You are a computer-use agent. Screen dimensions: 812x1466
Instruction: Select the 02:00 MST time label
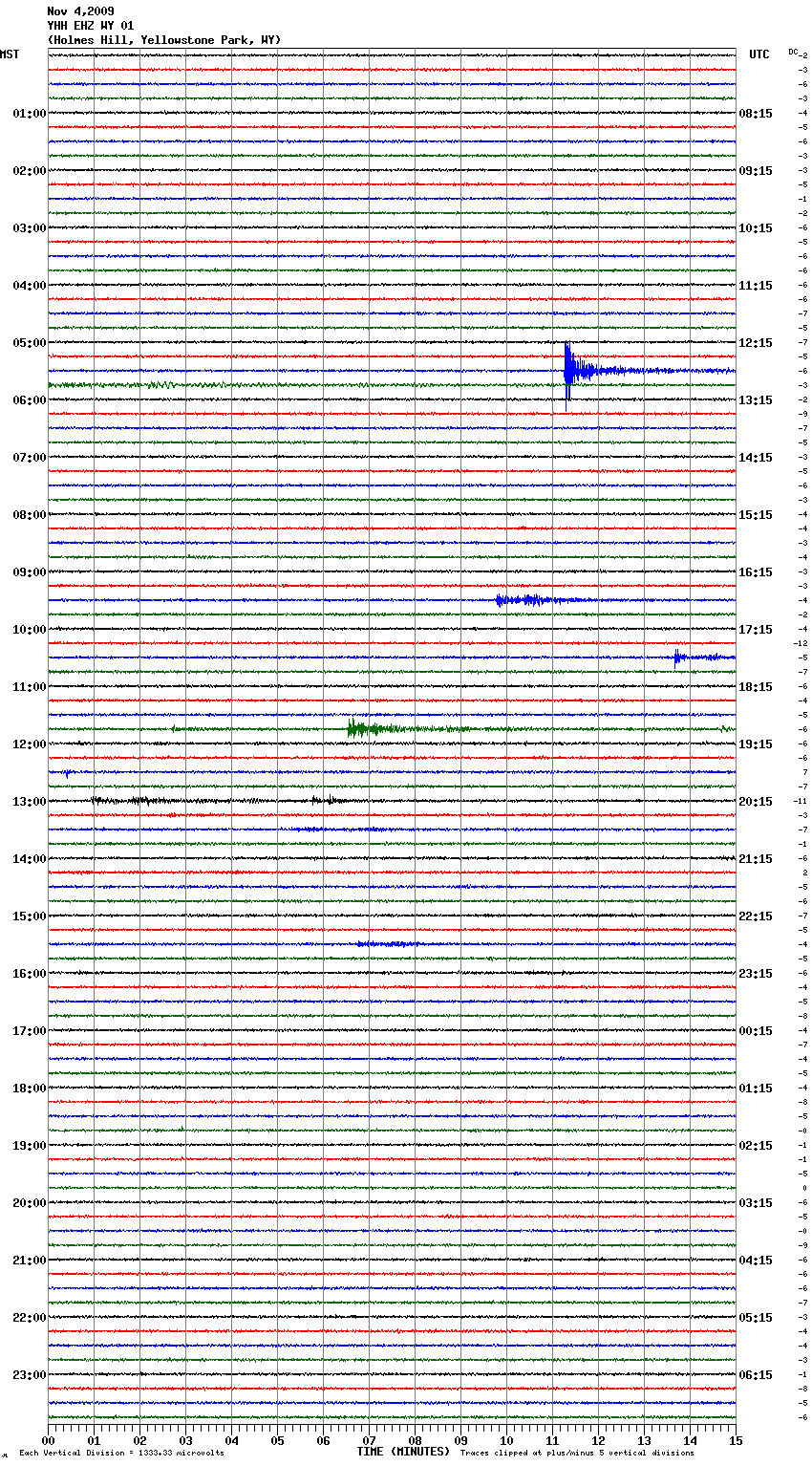point(30,171)
